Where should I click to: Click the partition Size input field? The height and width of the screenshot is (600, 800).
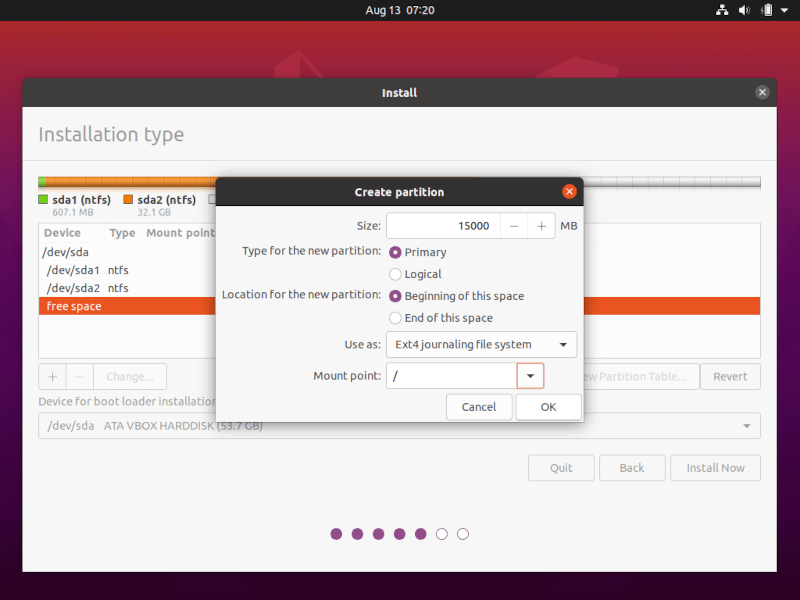443,226
